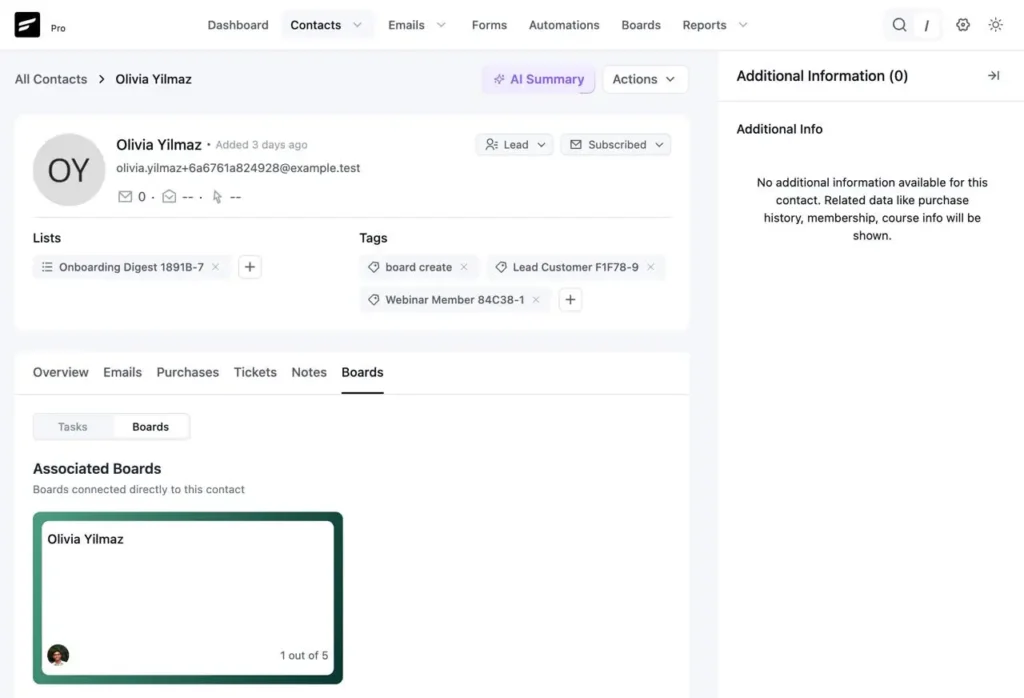Click the Olivia Yilmaz breadcrumb text
This screenshot has height=698, width=1024.
click(153, 79)
